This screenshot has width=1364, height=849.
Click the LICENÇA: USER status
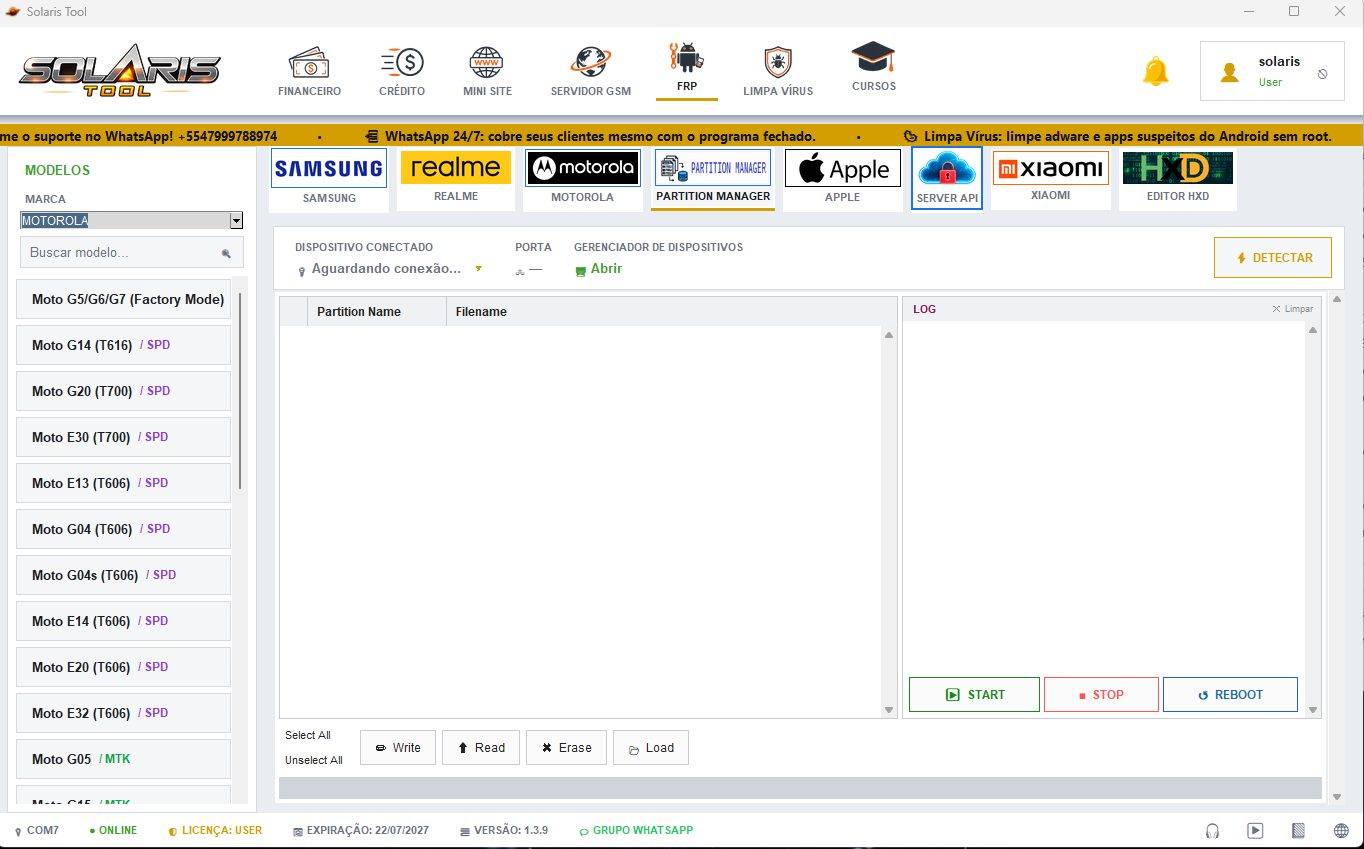coord(215,830)
